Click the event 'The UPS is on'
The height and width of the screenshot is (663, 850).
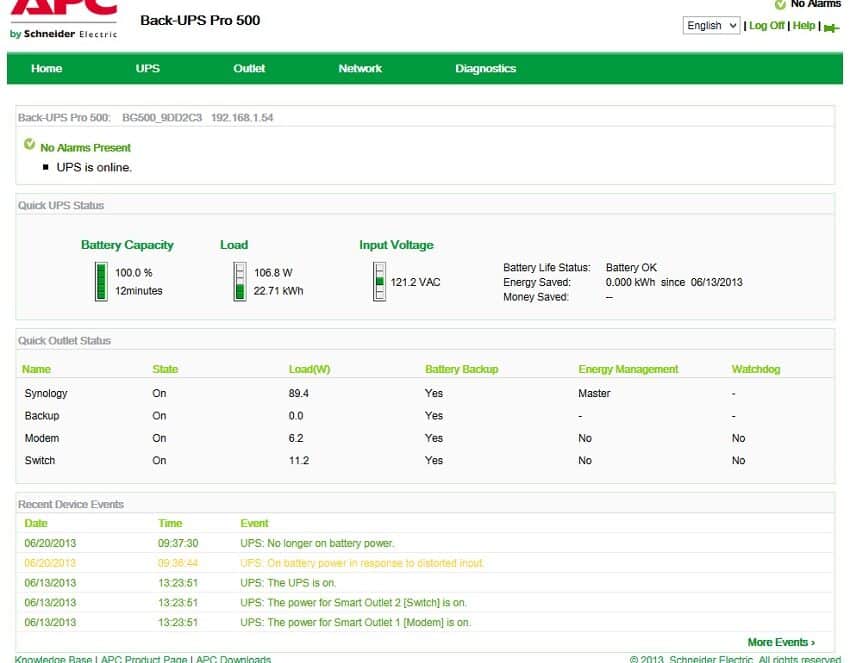pos(288,583)
